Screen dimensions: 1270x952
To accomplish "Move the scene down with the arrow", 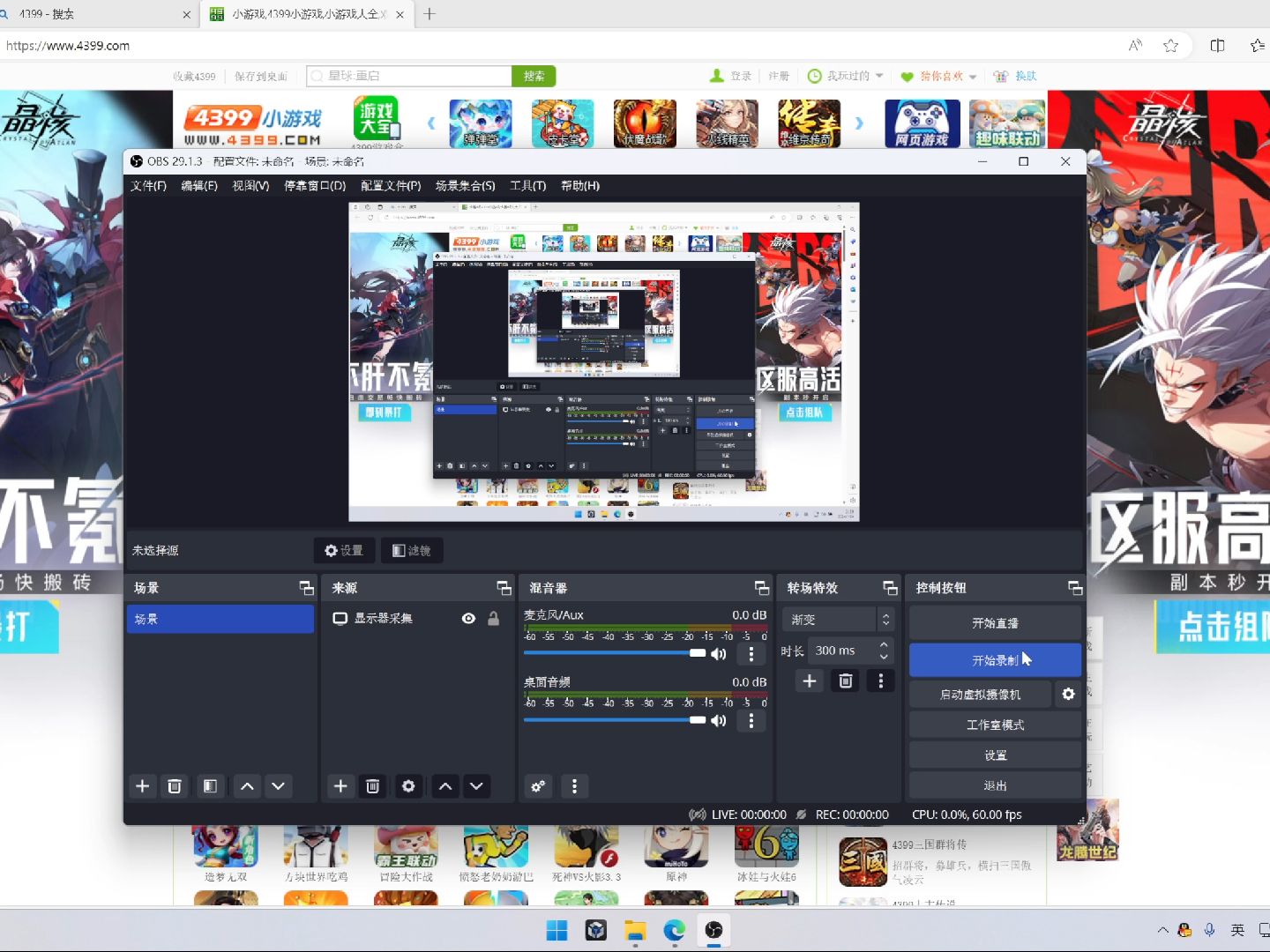I will 279,786.
